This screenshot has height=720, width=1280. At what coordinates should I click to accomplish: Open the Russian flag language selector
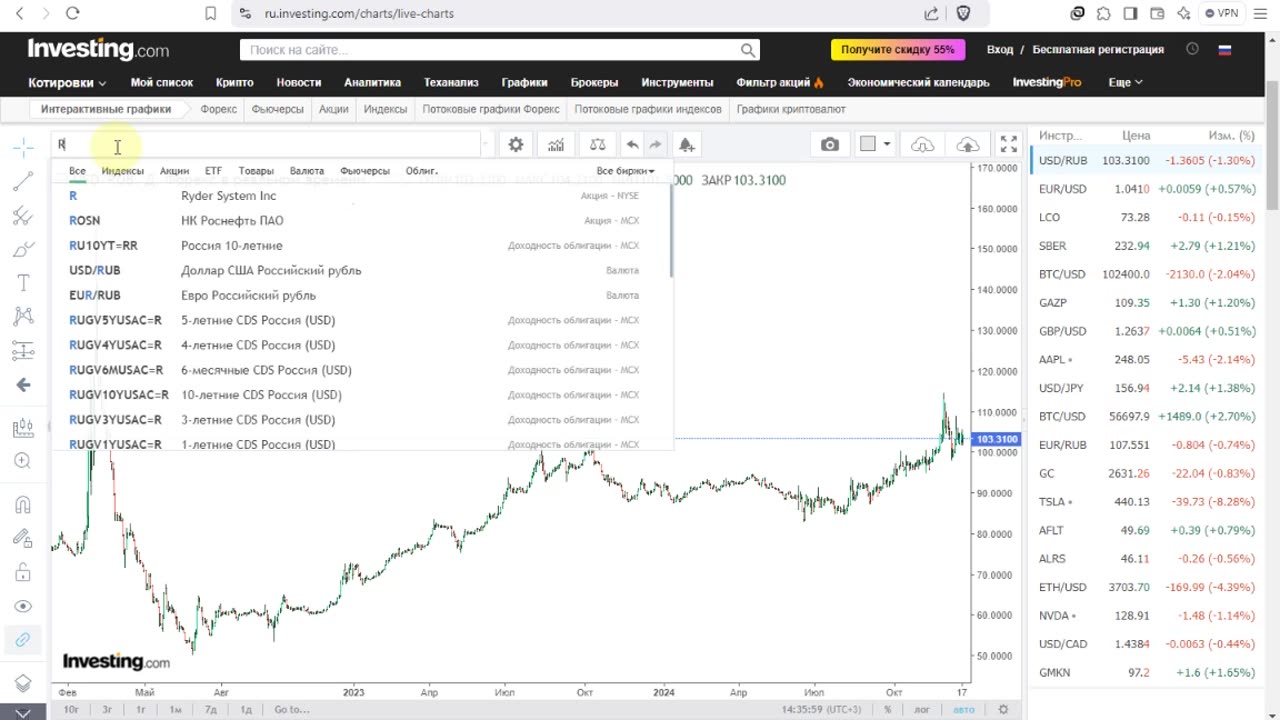pos(1225,49)
